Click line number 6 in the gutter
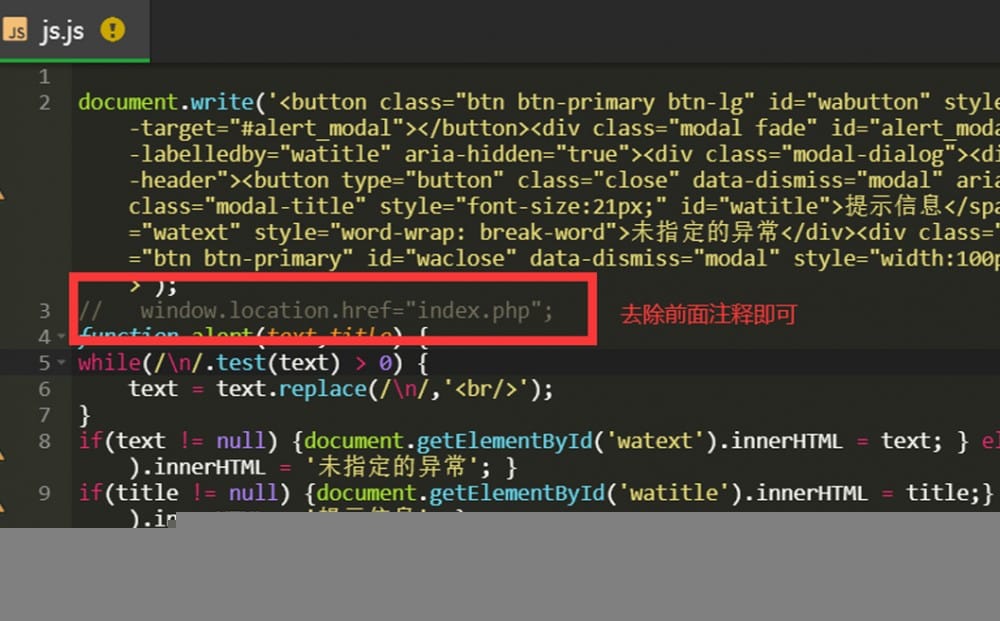Screen dimensions: 1000x621 (x=44, y=389)
